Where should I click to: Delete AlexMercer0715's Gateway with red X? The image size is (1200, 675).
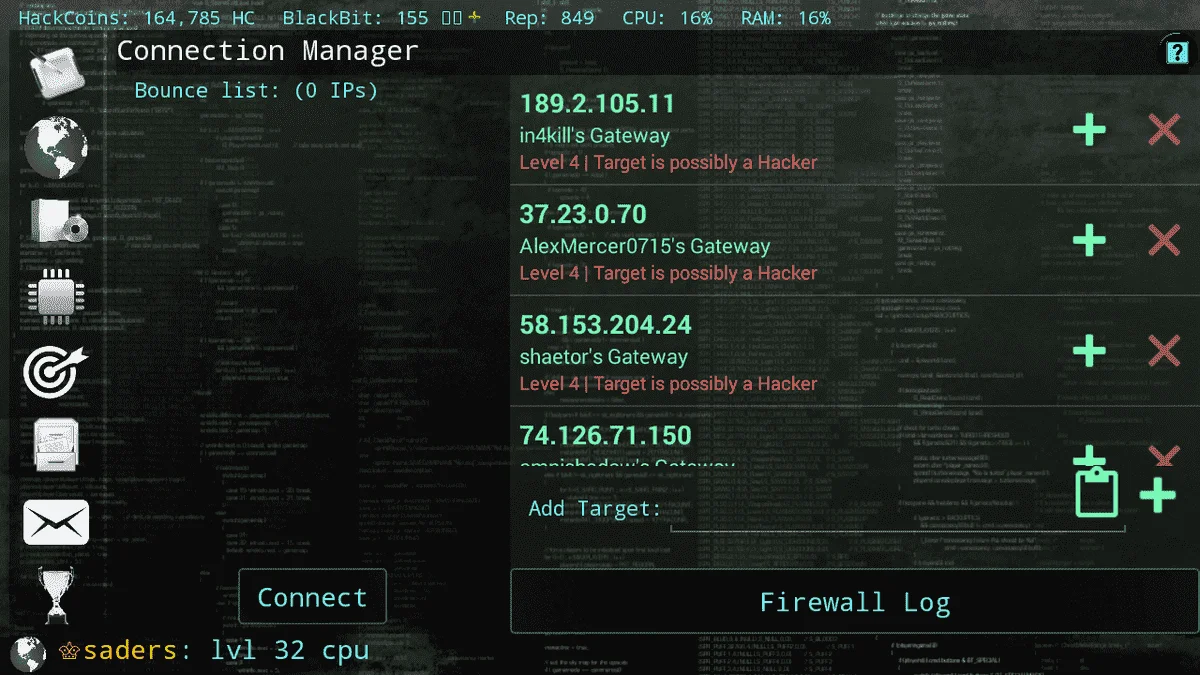(x=1164, y=240)
